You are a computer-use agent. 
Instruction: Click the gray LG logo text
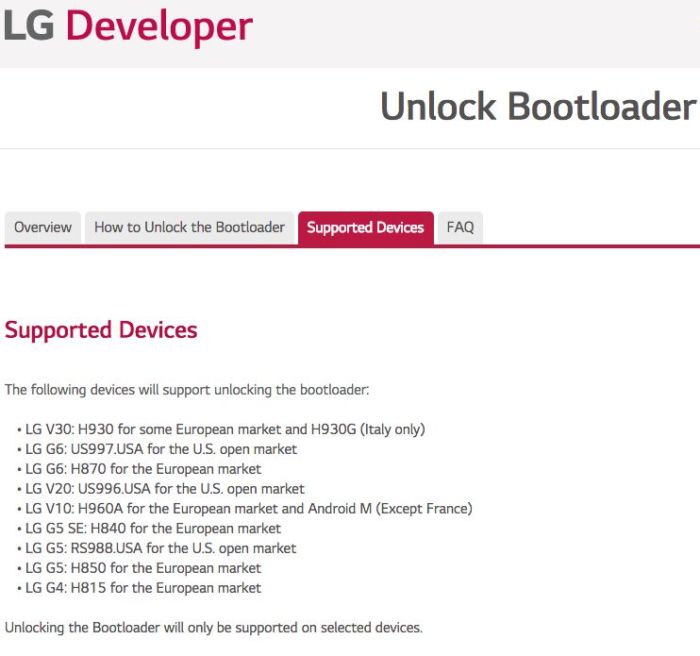(x=28, y=27)
